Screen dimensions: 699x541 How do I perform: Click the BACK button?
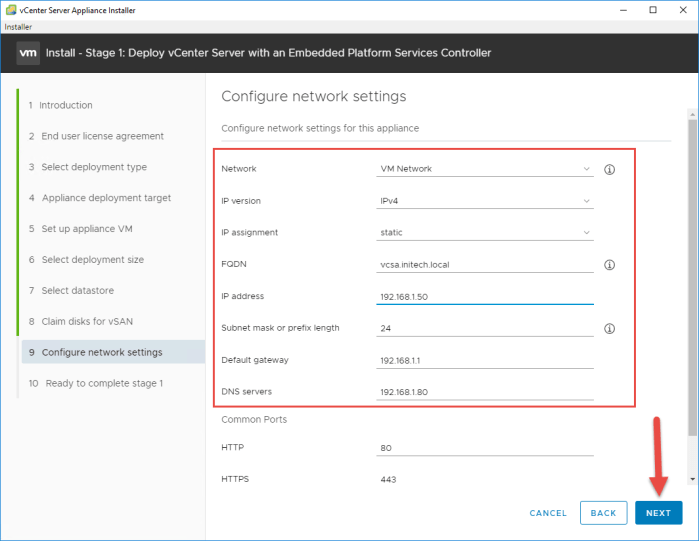pyautogui.click(x=604, y=513)
